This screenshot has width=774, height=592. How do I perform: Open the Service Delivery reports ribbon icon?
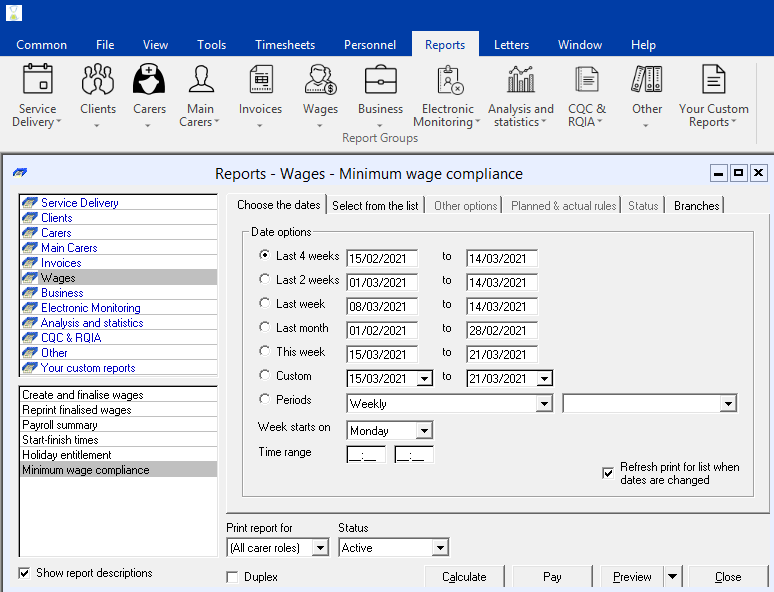[x=37, y=80]
